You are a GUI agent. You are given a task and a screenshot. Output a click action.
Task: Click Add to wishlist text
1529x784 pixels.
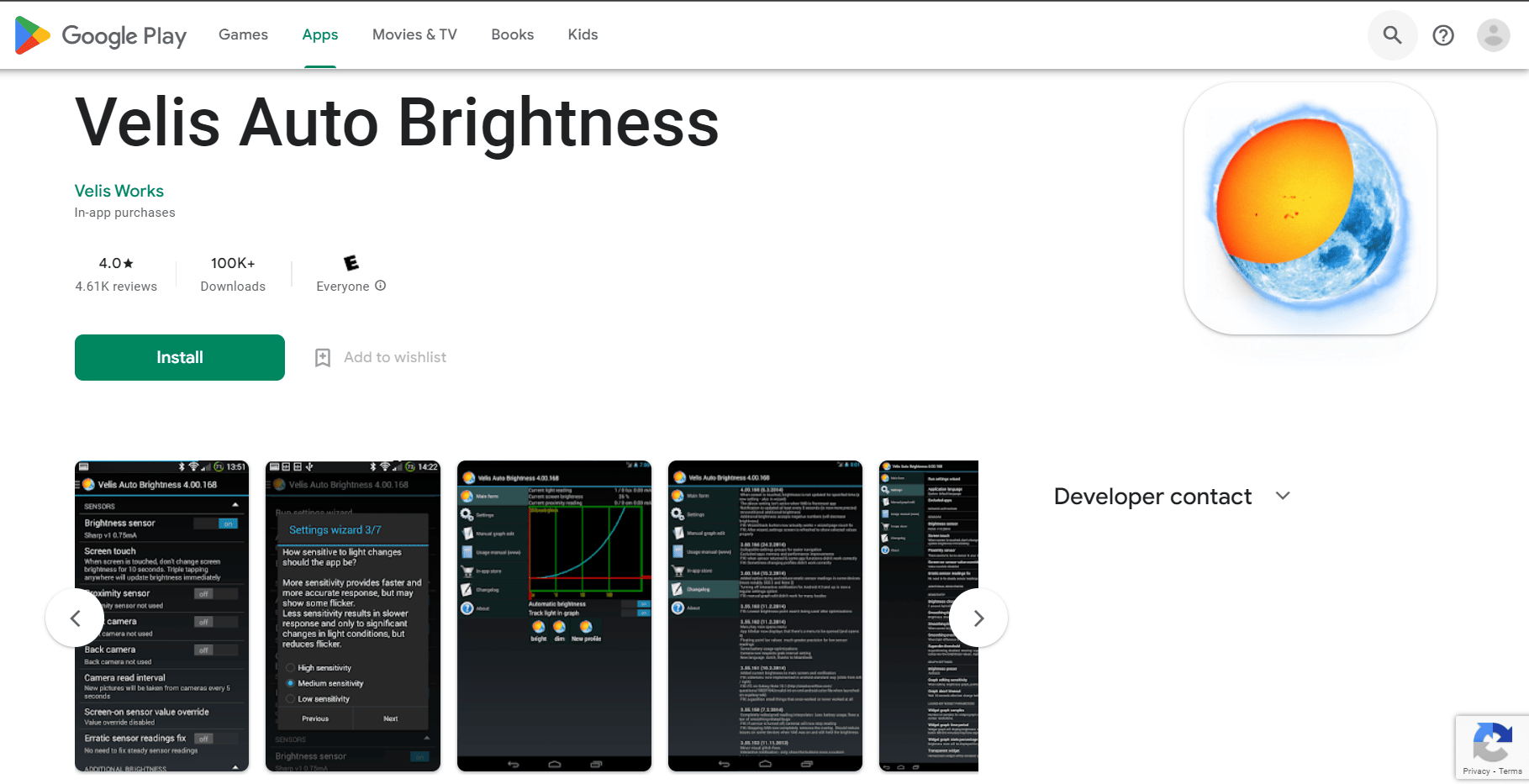click(395, 357)
